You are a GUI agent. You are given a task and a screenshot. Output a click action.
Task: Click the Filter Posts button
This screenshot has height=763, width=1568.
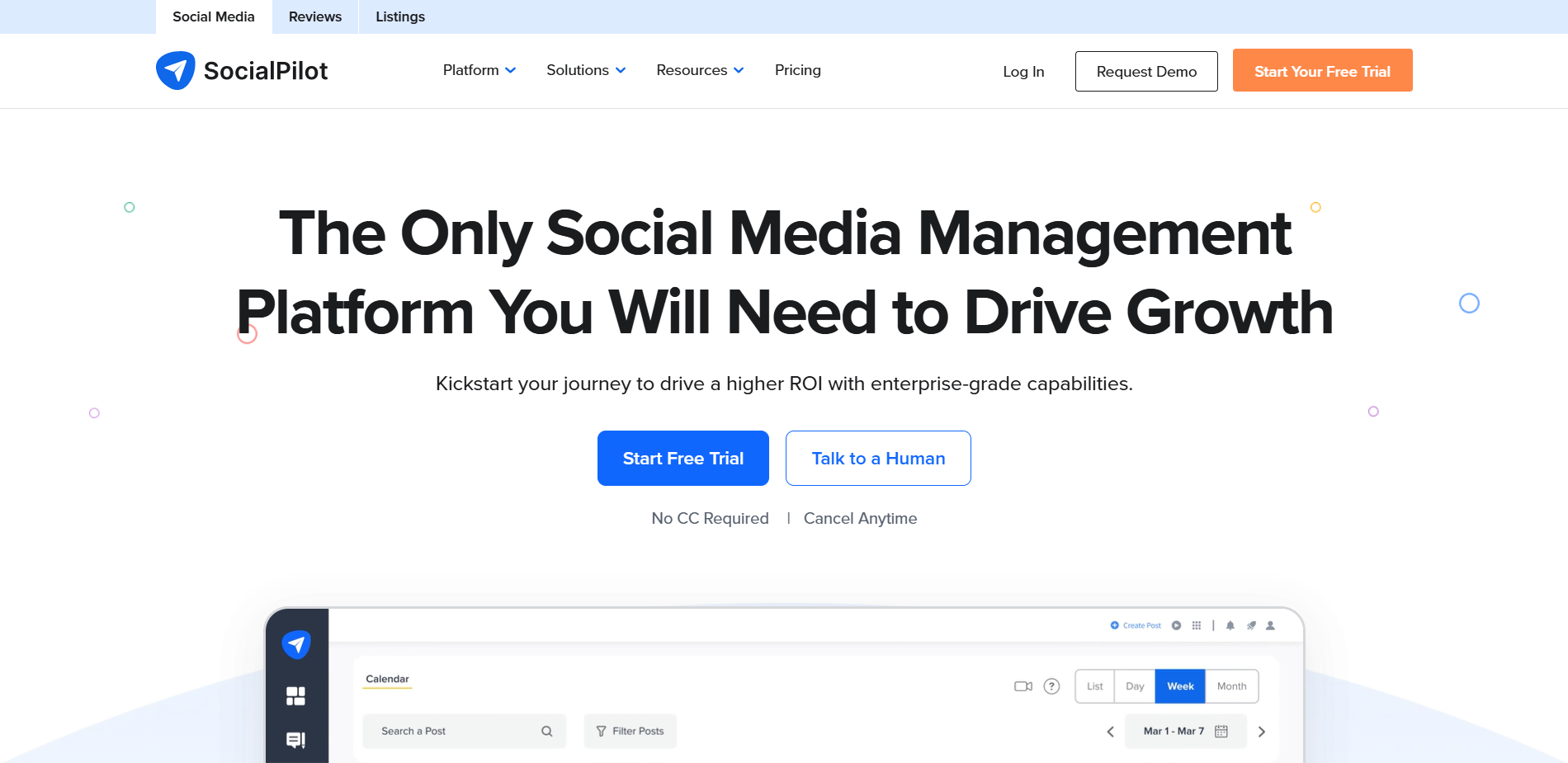pyautogui.click(x=631, y=731)
